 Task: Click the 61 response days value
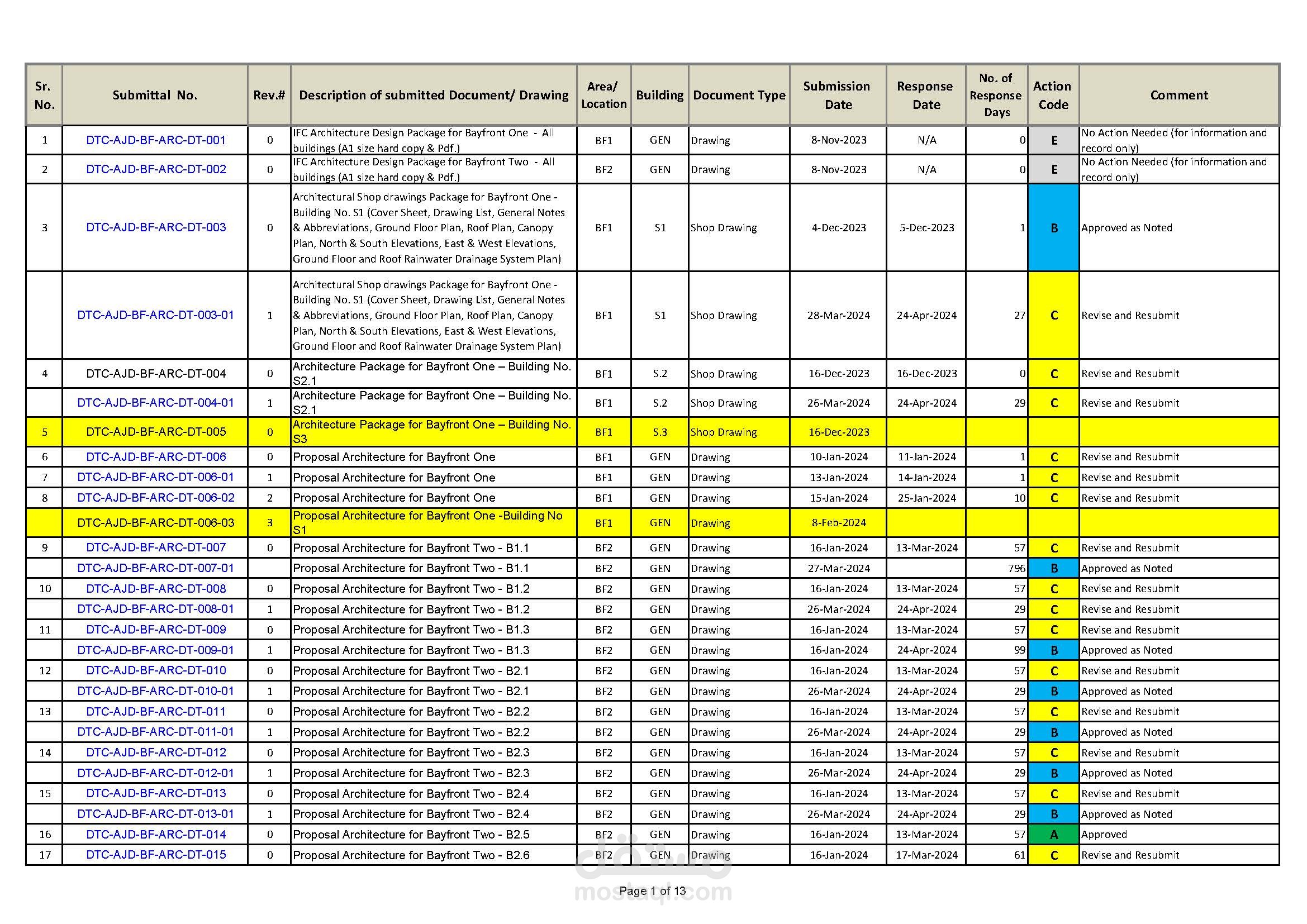point(1019,855)
